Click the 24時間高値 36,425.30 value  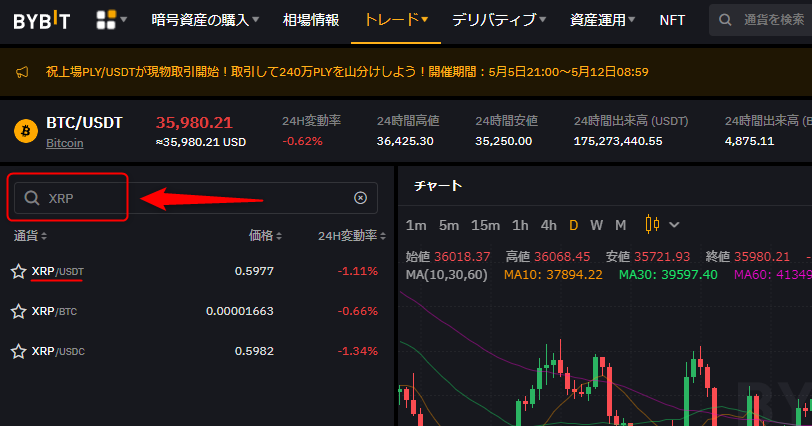tap(405, 141)
